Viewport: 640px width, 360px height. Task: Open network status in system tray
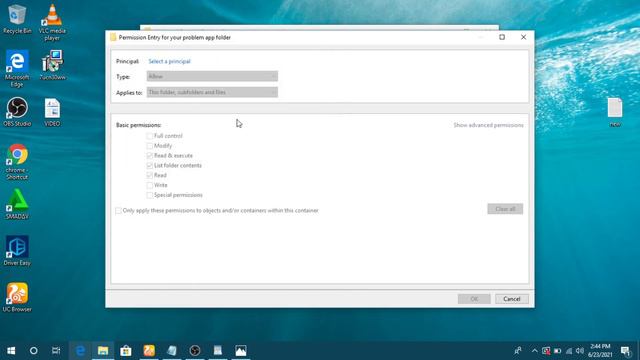tap(569, 351)
